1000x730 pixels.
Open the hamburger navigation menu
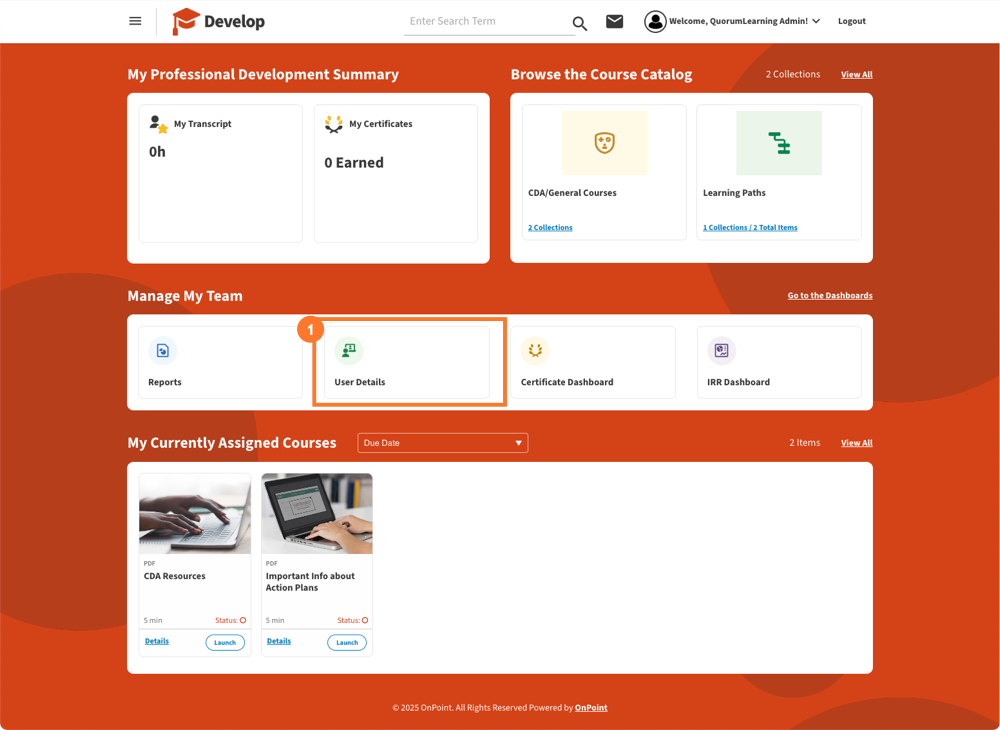(x=135, y=21)
